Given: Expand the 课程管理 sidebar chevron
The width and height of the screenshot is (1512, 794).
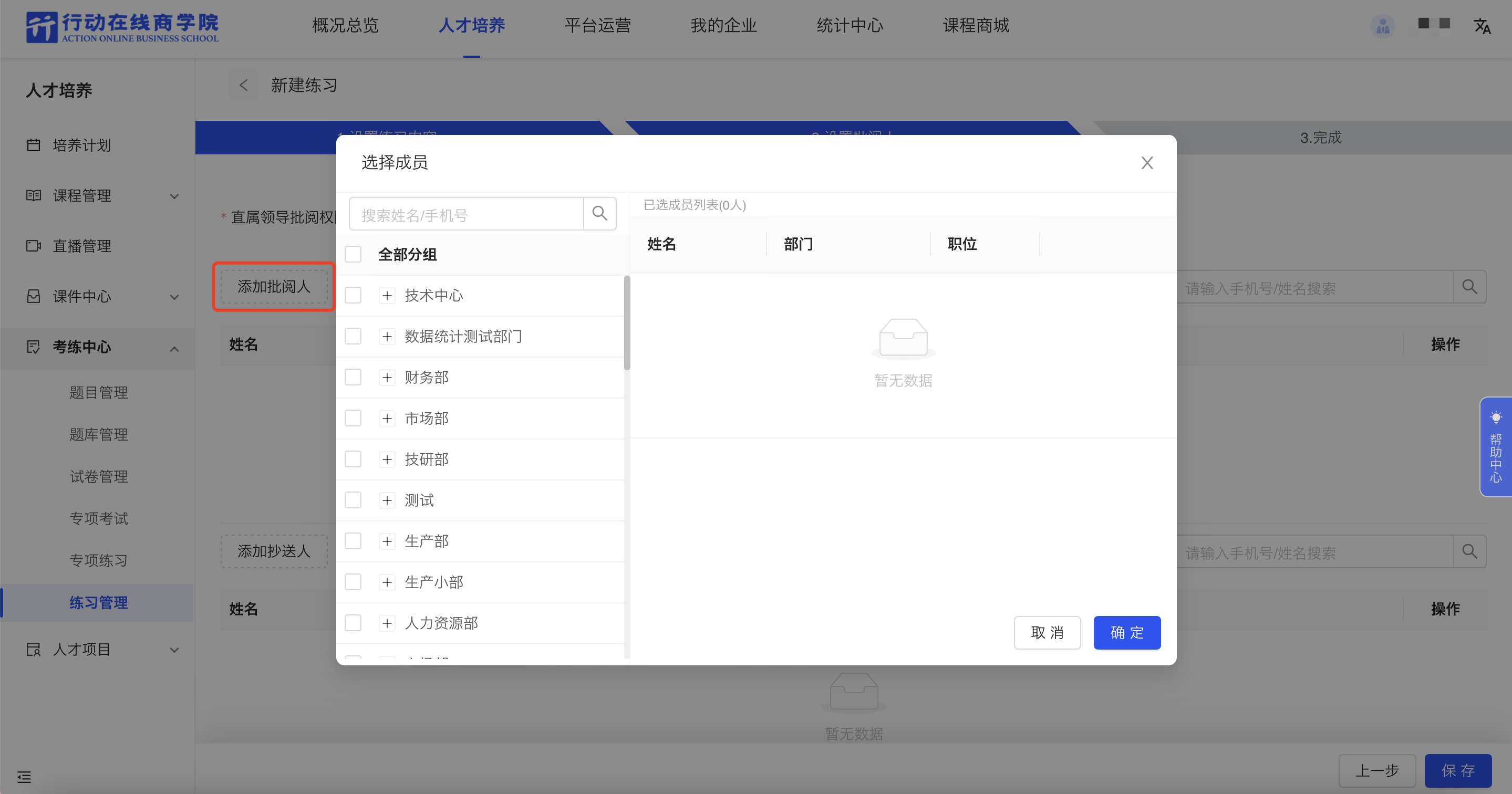Looking at the screenshot, I should coord(174,196).
